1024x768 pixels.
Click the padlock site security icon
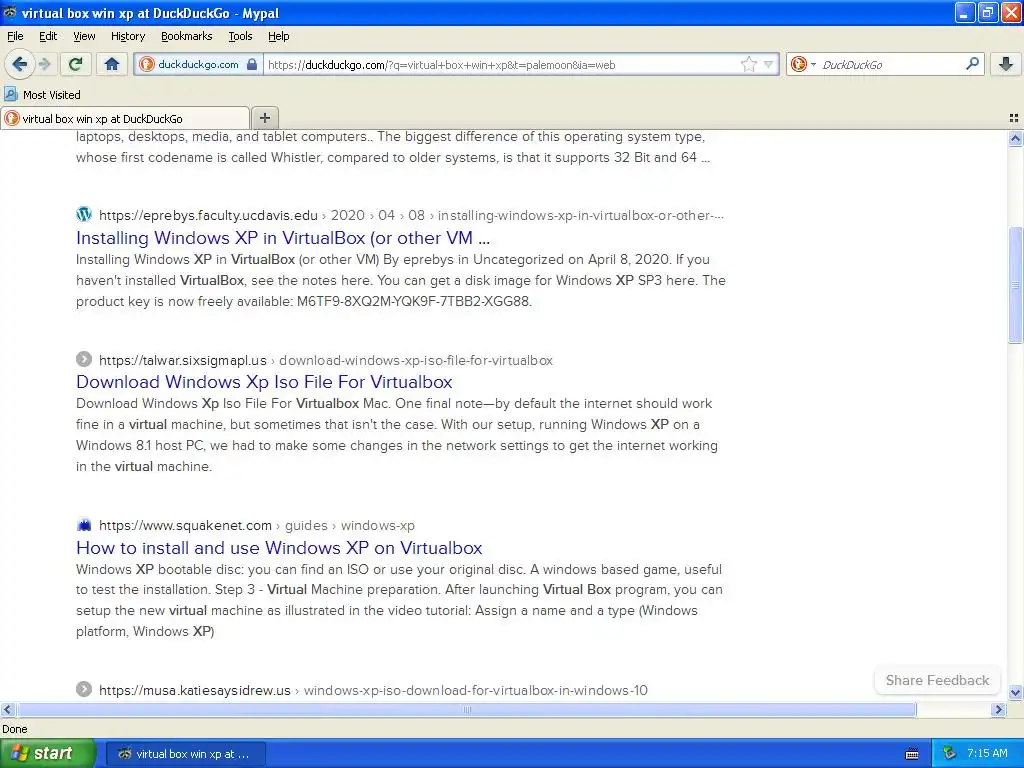click(251, 65)
